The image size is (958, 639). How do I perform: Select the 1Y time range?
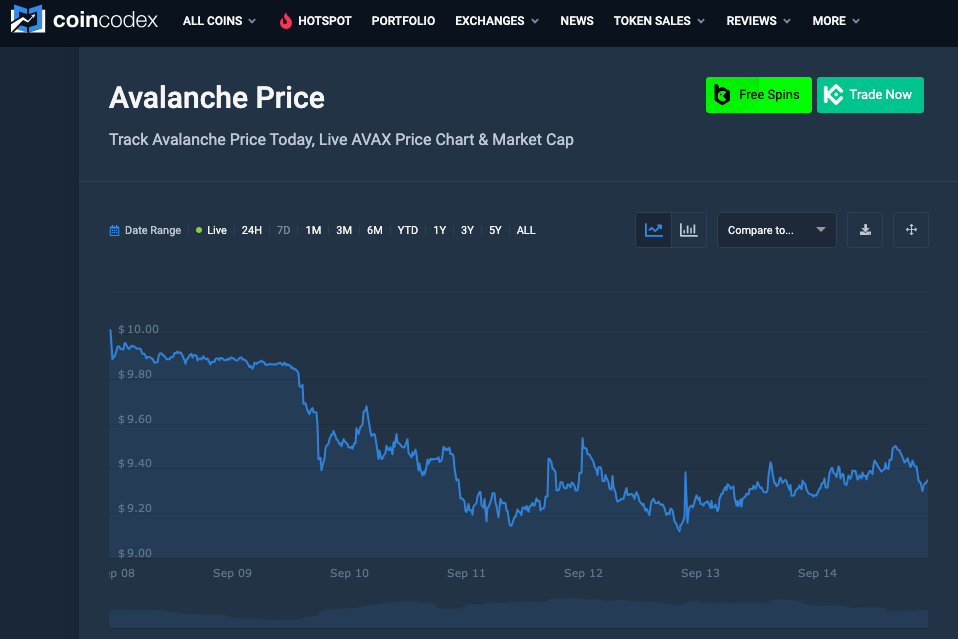pos(440,230)
